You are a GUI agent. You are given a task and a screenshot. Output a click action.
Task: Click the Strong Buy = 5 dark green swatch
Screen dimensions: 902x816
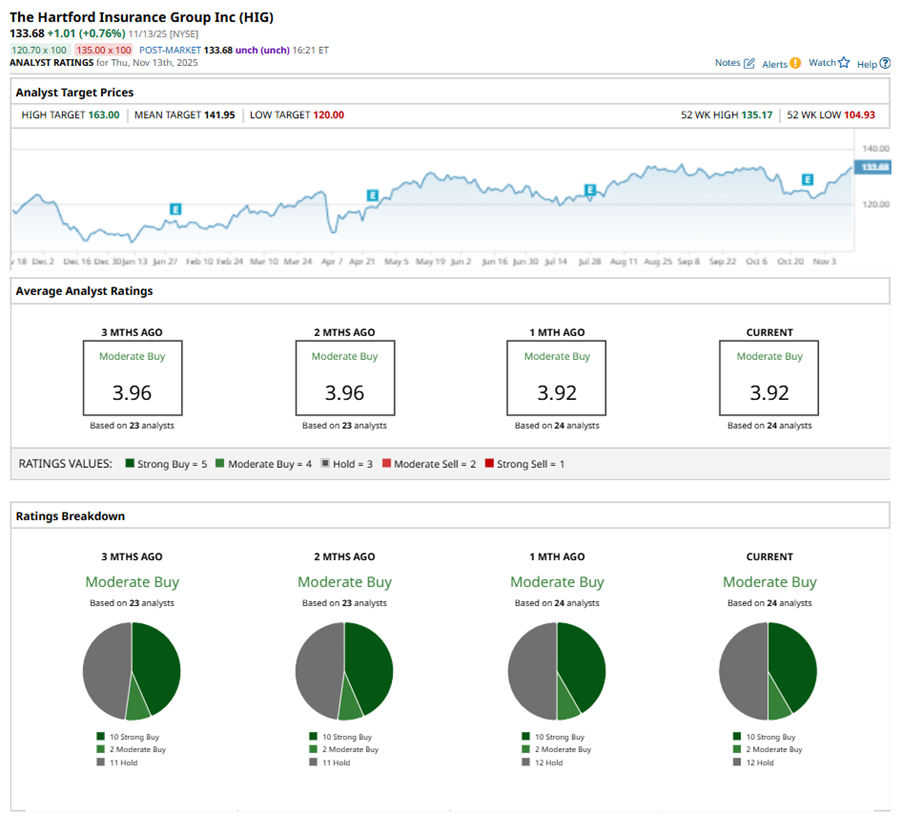point(130,464)
